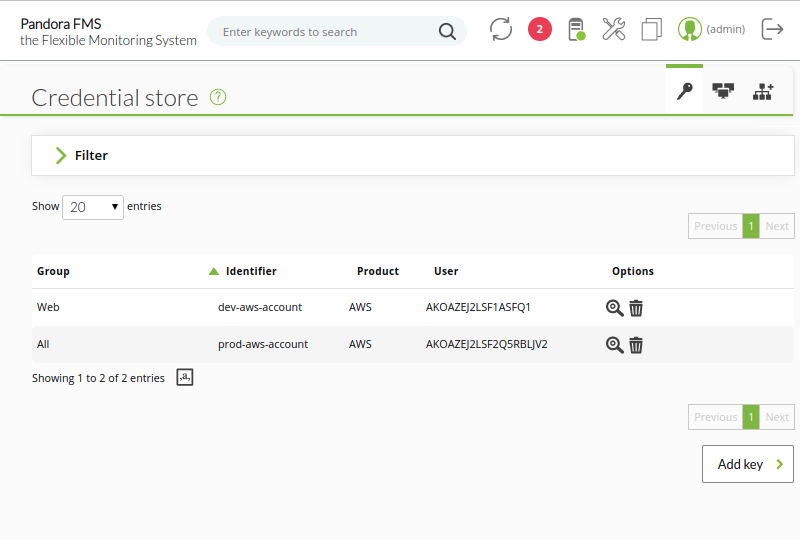Select the key icon credential store tab
Image resolution: width=800 pixels, height=540 pixels.
click(x=684, y=91)
